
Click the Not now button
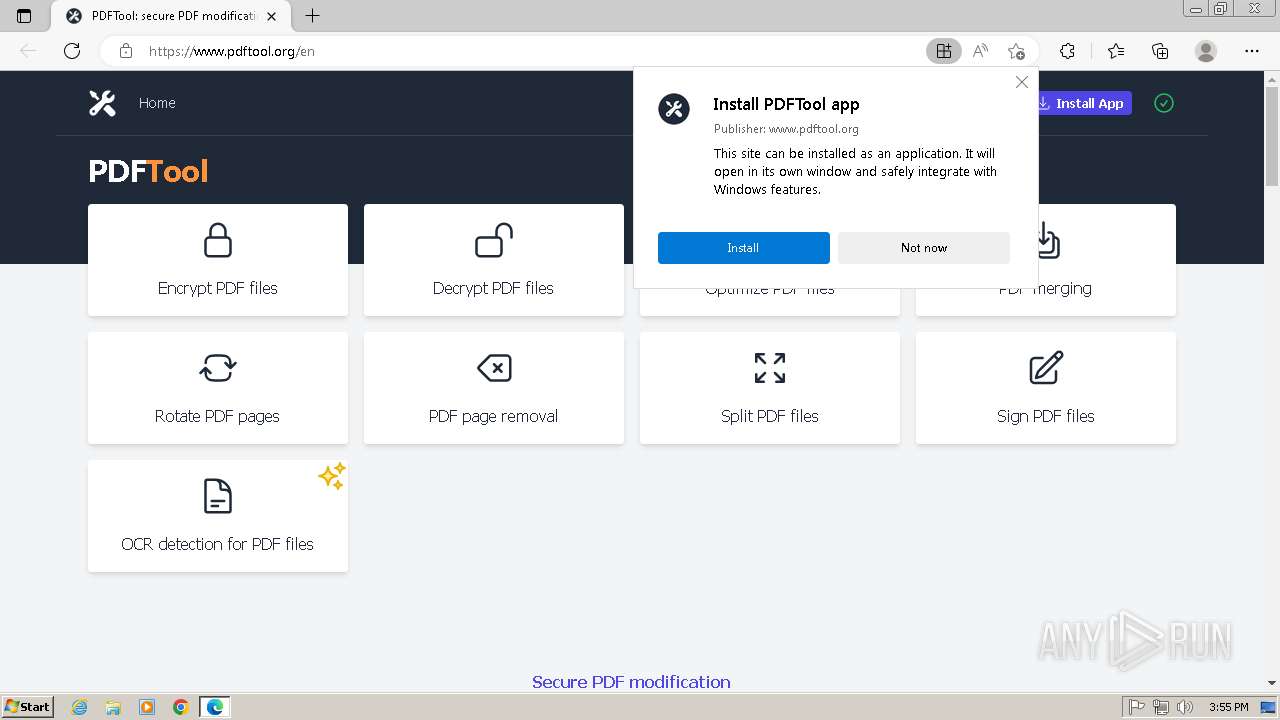[924, 248]
